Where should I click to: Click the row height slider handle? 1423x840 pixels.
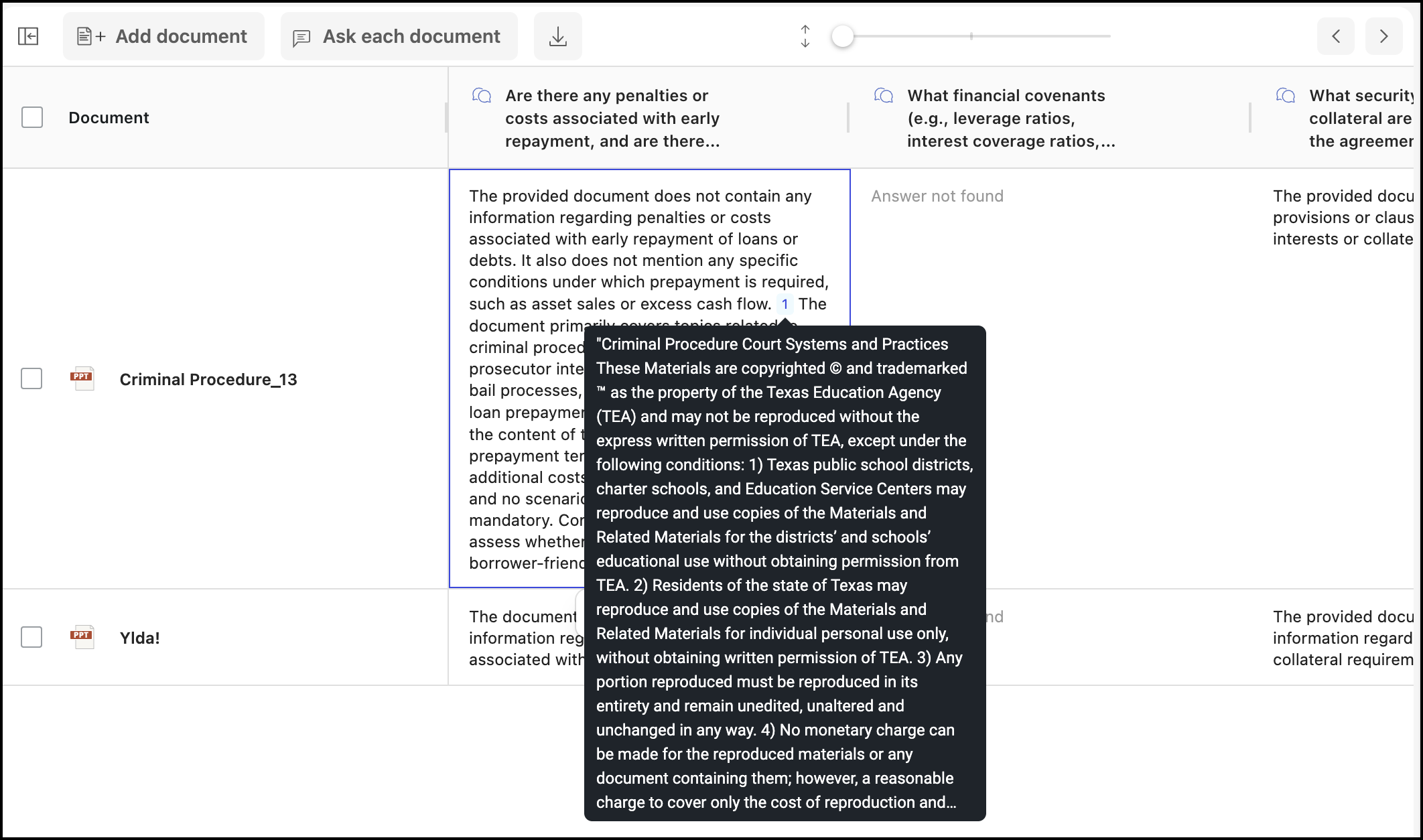click(x=843, y=36)
